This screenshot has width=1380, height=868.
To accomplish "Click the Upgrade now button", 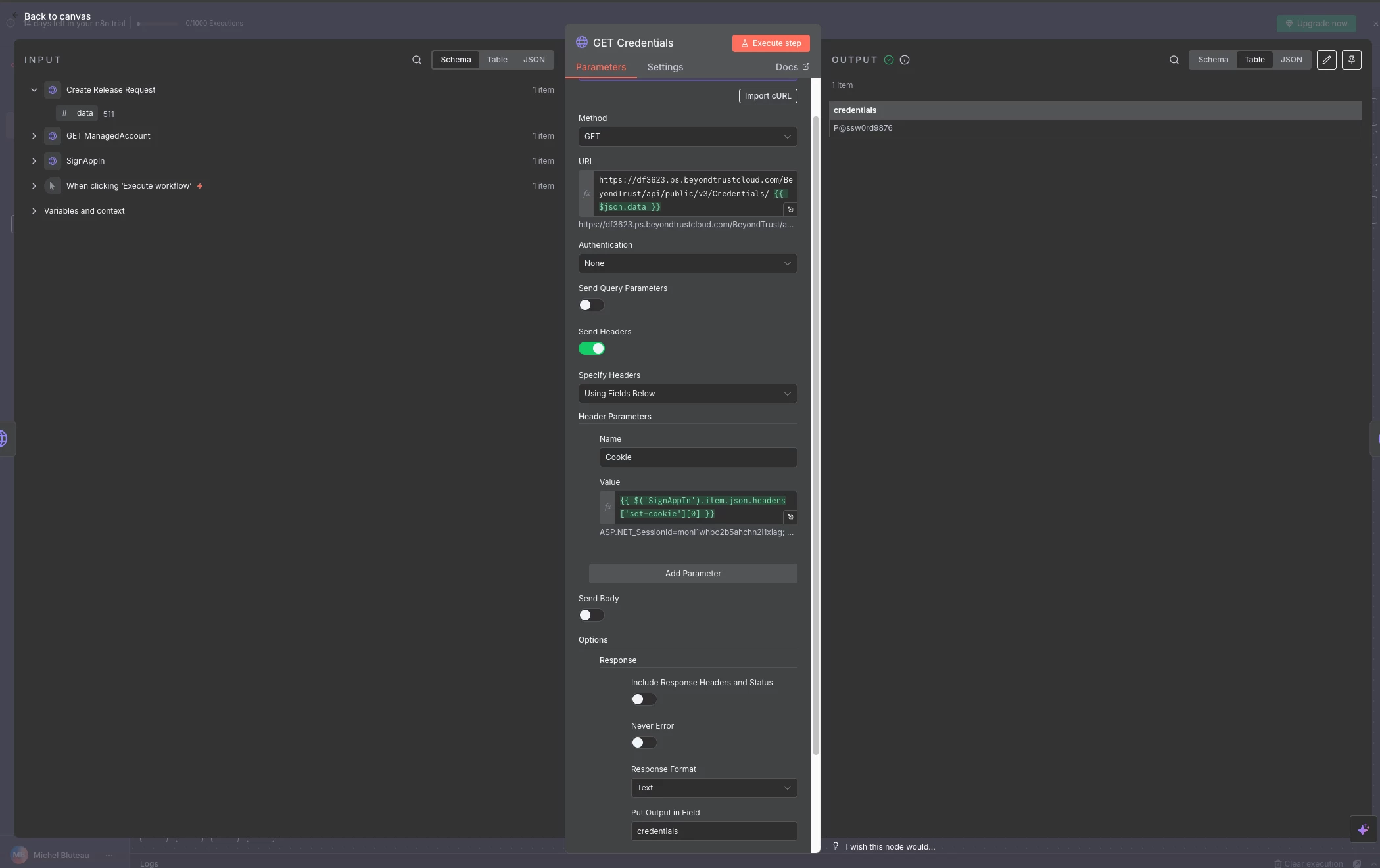I will tap(1316, 24).
